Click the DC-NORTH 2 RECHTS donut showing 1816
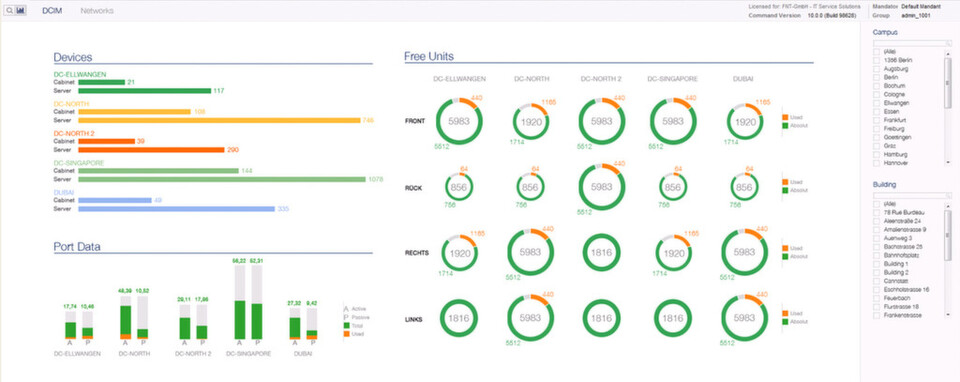The width and height of the screenshot is (960, 382). [x=601, y=252]
